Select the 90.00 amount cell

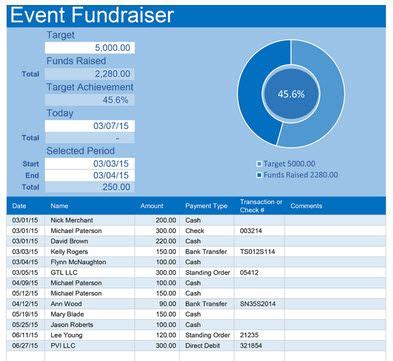click(157, 304)
